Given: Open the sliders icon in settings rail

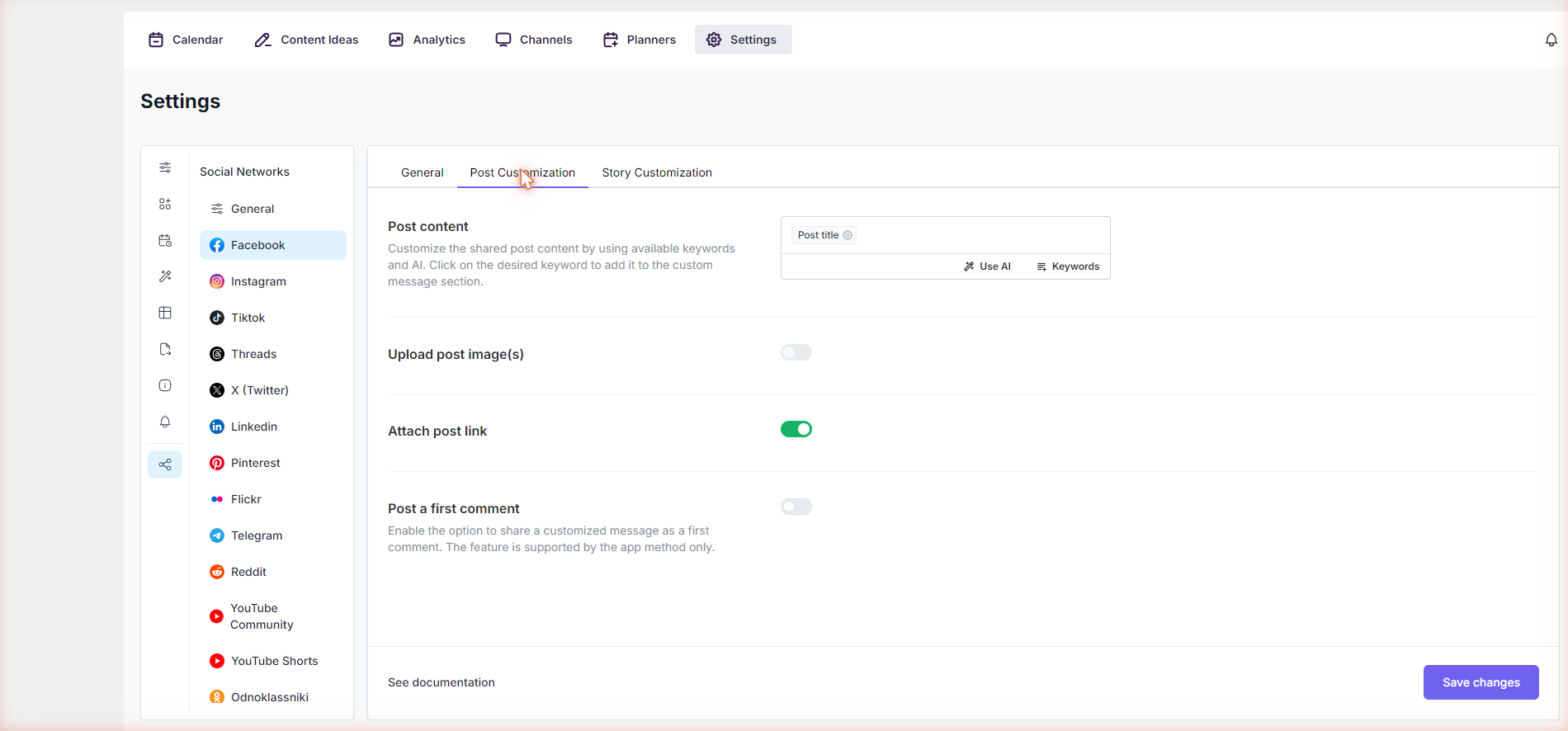Looking at the screenshot, I should [165, 167].
